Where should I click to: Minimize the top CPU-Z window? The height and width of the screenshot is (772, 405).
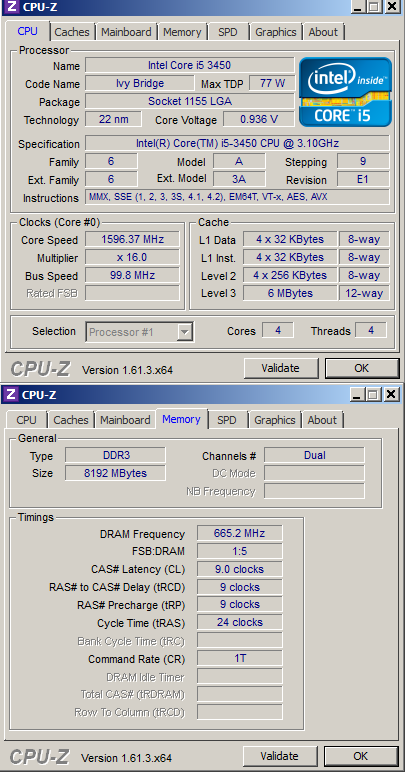358,6
